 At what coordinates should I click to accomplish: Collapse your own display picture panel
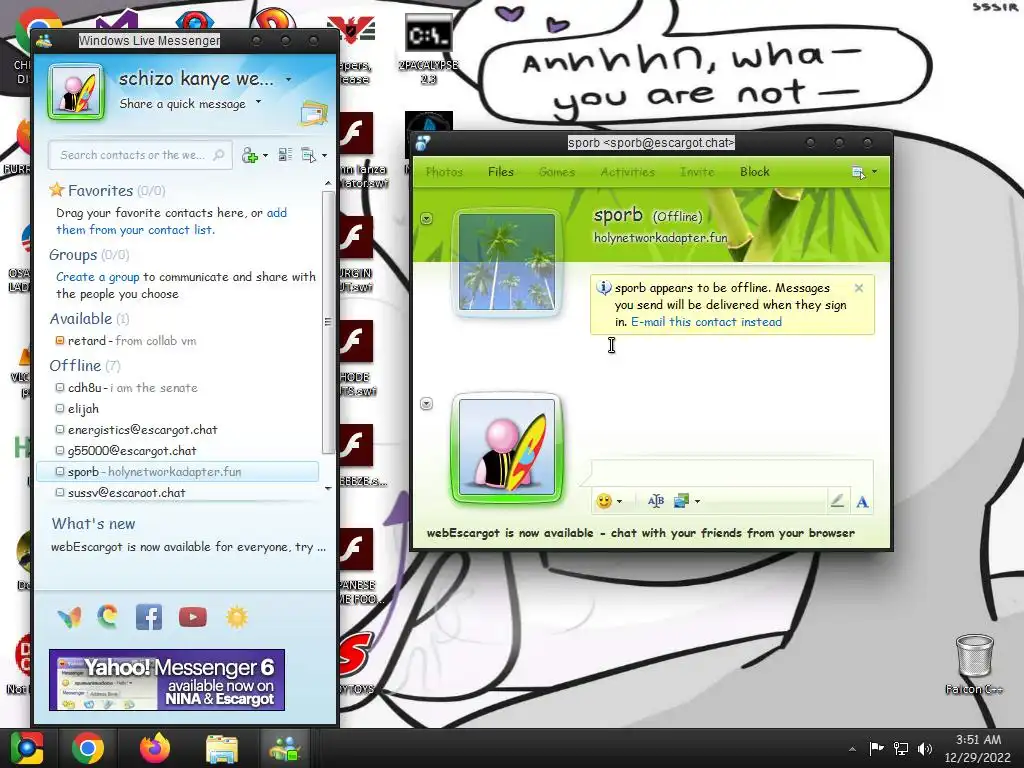coord(426,404)
